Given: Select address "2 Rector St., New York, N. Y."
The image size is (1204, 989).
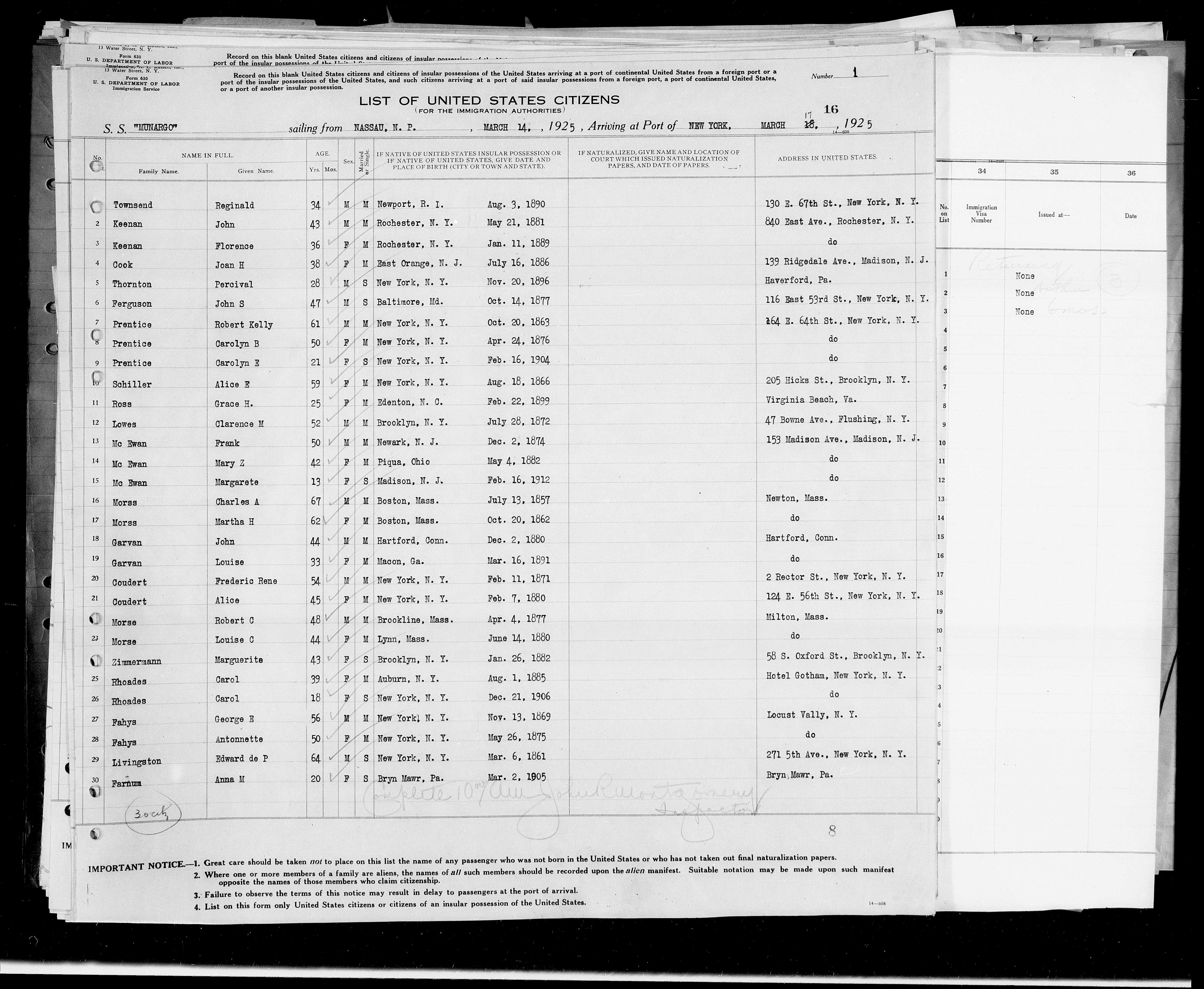Looking at the screenshot, I should [x=836, y=577].
